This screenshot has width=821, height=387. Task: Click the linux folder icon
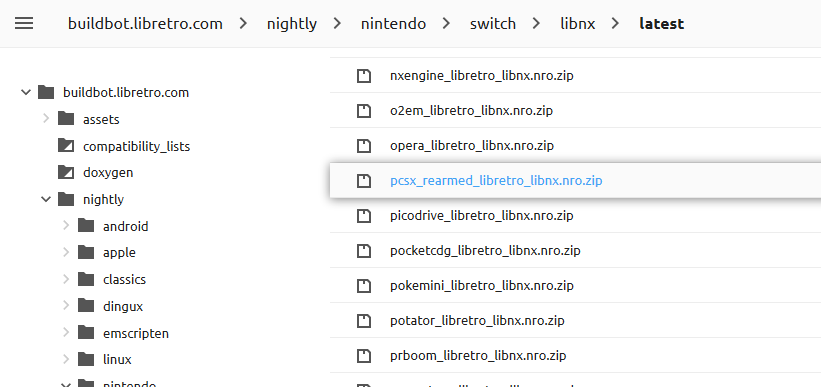point(86,359)
